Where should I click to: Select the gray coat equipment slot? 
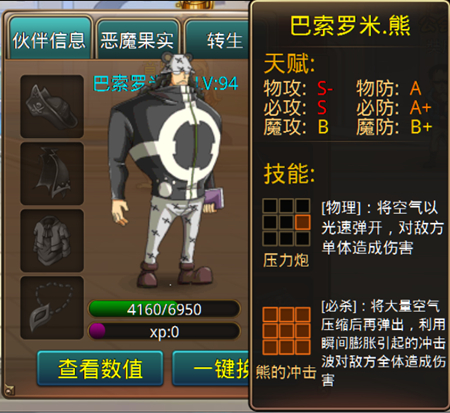52,241
